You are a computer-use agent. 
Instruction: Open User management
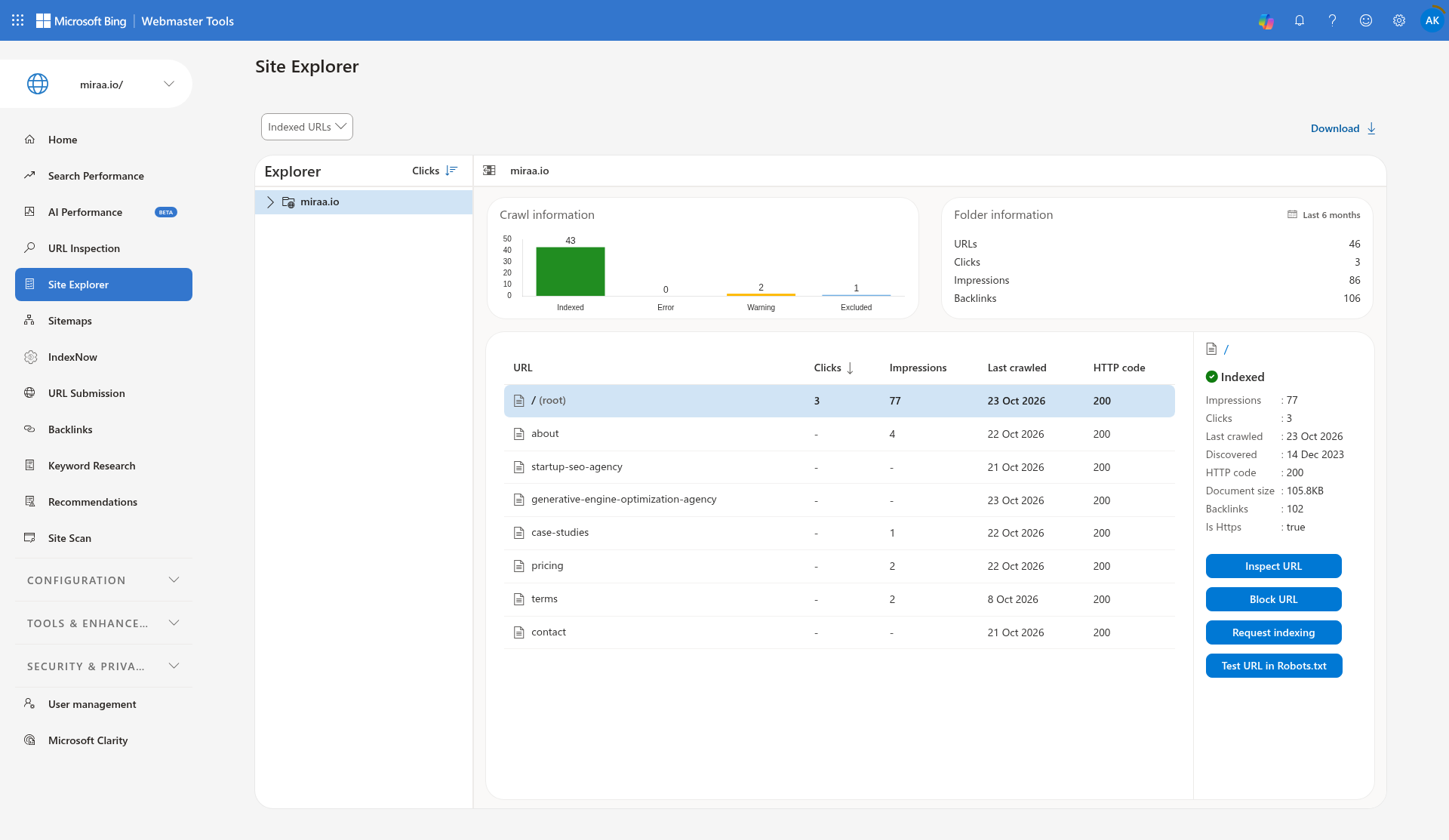[103, 704]
